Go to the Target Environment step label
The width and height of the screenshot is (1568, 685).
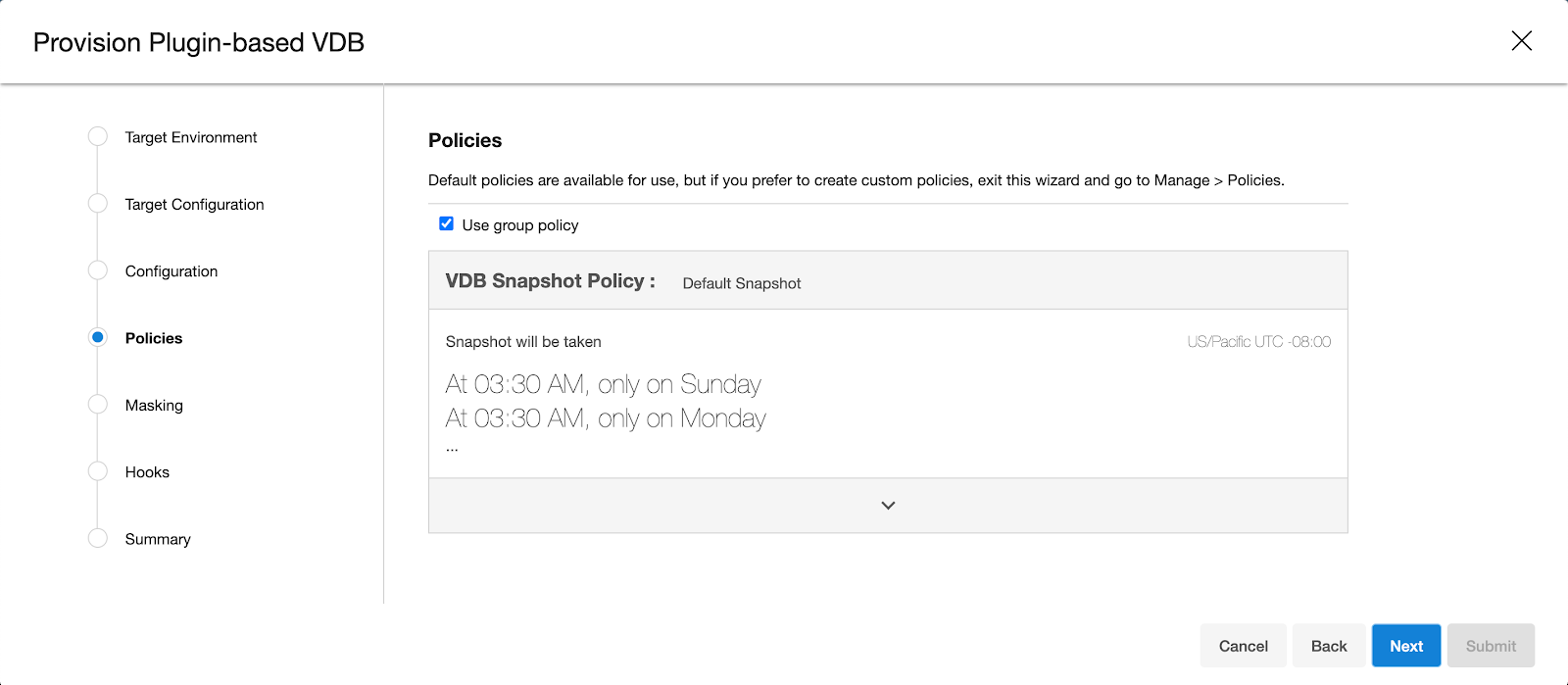(x=191, y=137)
